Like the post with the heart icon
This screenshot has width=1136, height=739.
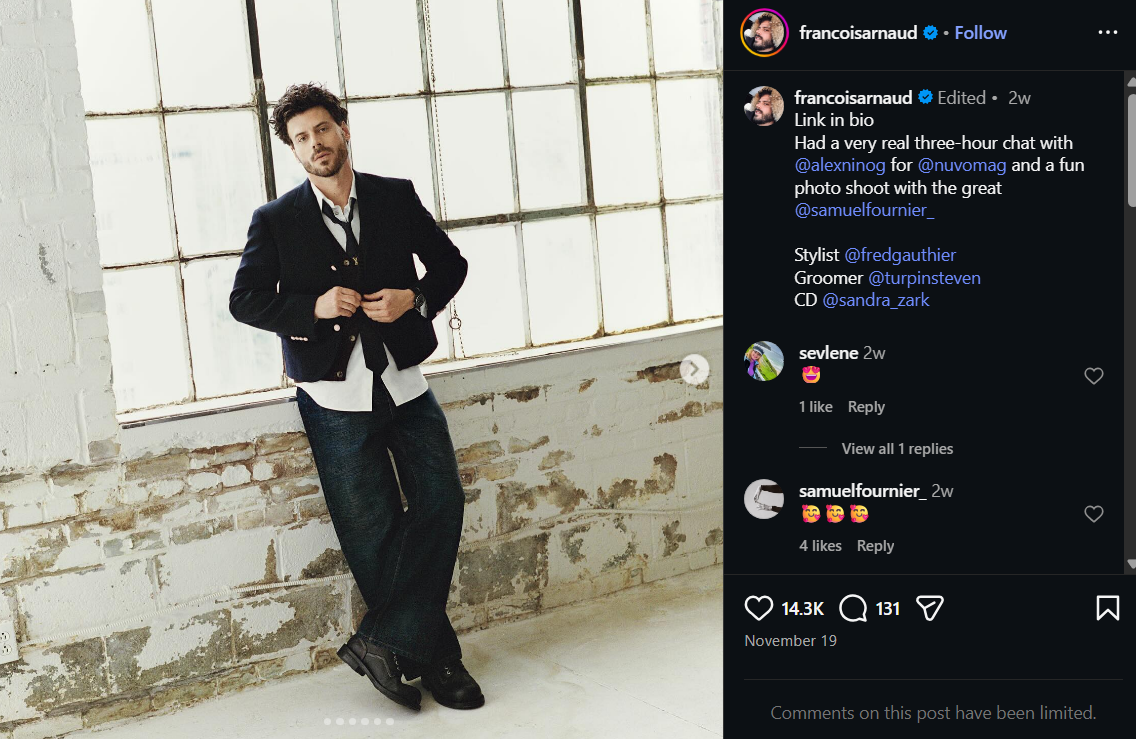760,608
